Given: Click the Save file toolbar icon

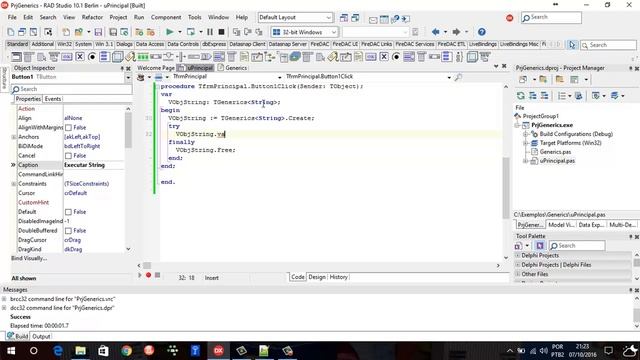Looking at the screenshot, I should 98,32.
